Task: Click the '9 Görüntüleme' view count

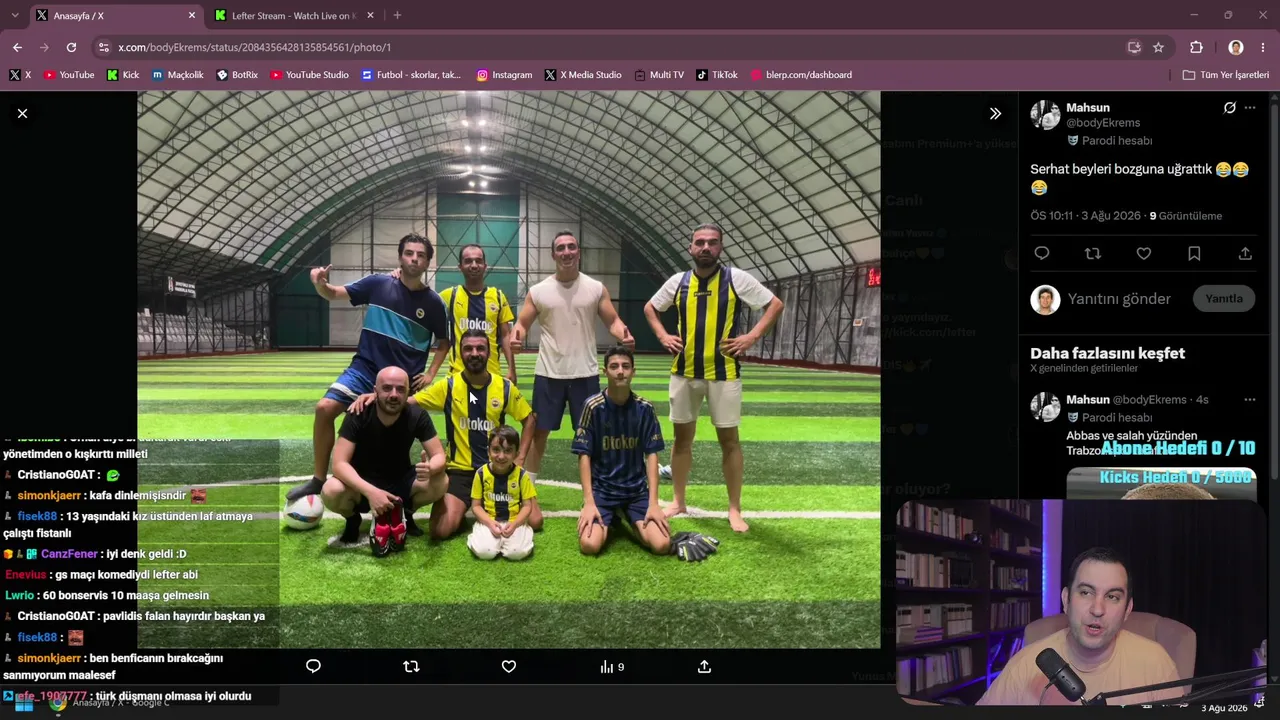Action: (1186, 216)
